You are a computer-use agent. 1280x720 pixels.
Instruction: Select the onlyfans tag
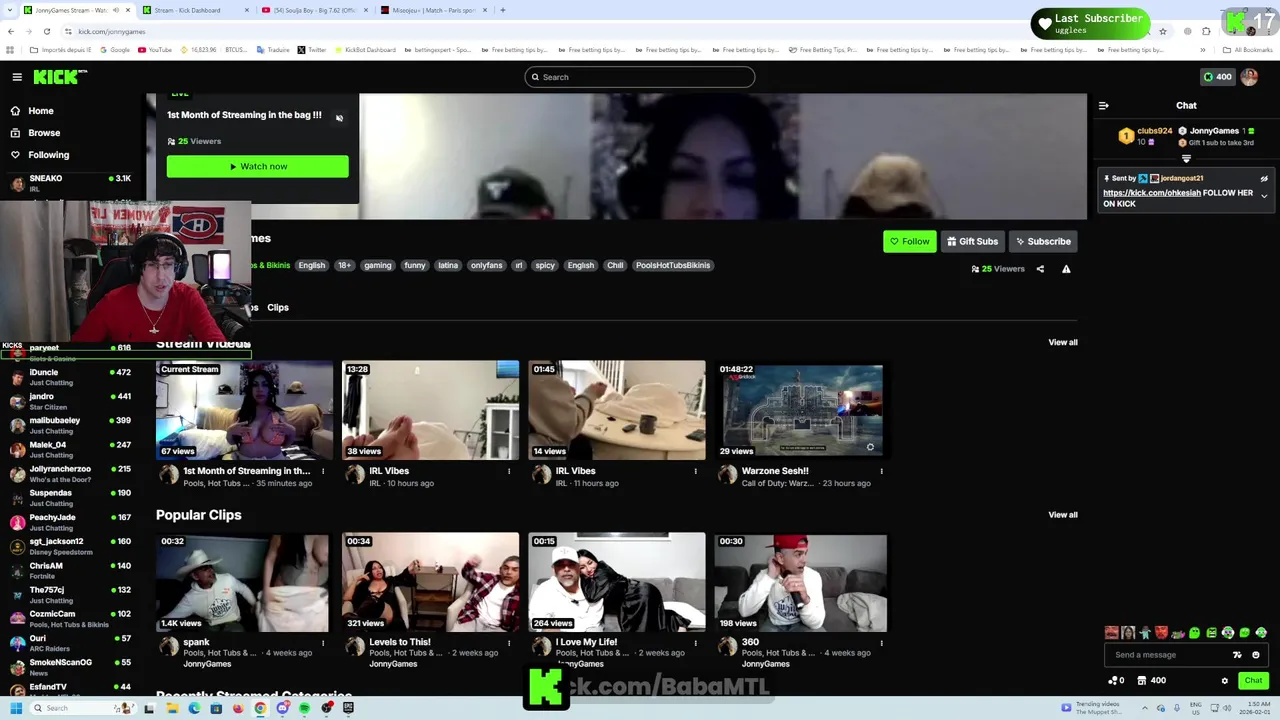click(x=486, y=265)
